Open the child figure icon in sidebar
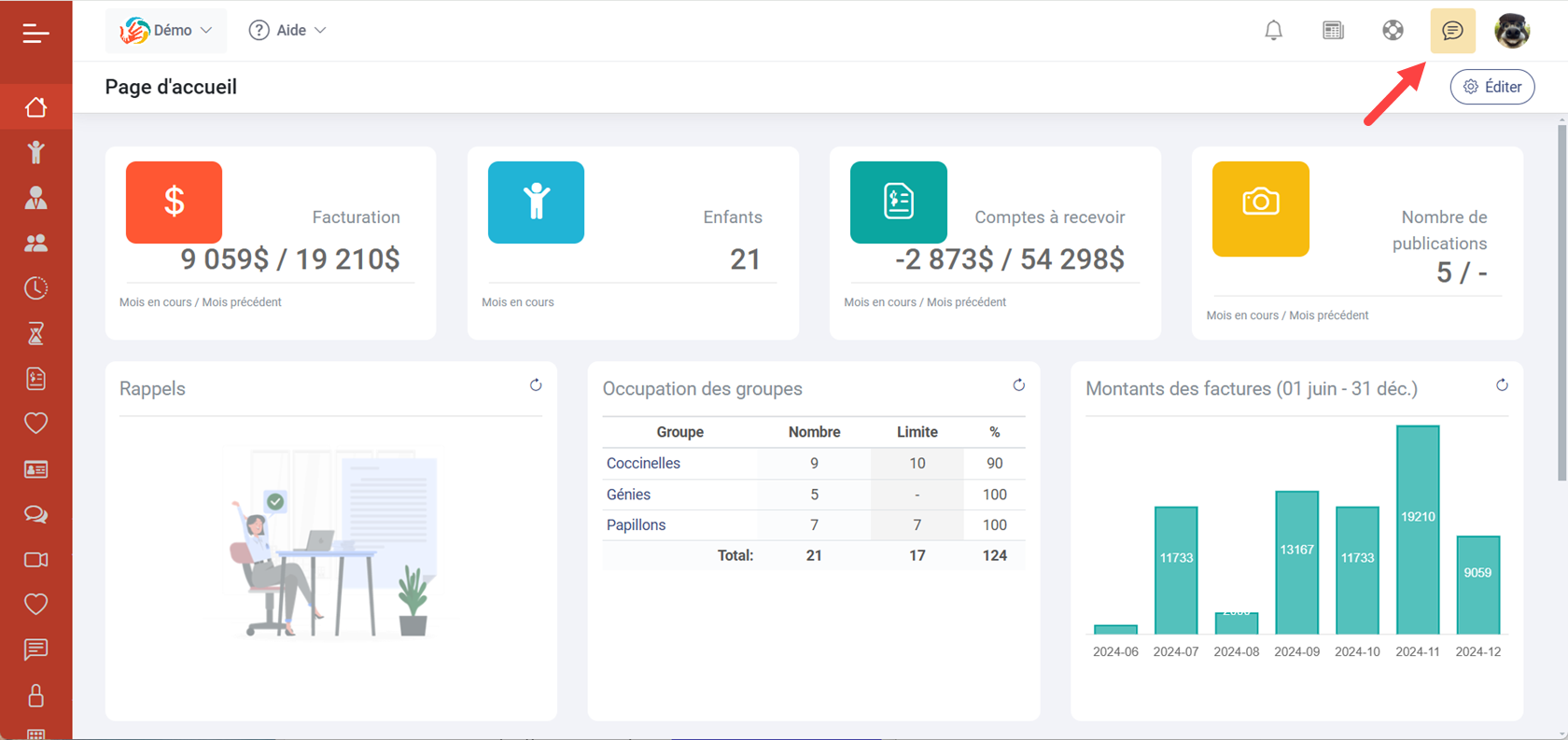 point(35,152)
